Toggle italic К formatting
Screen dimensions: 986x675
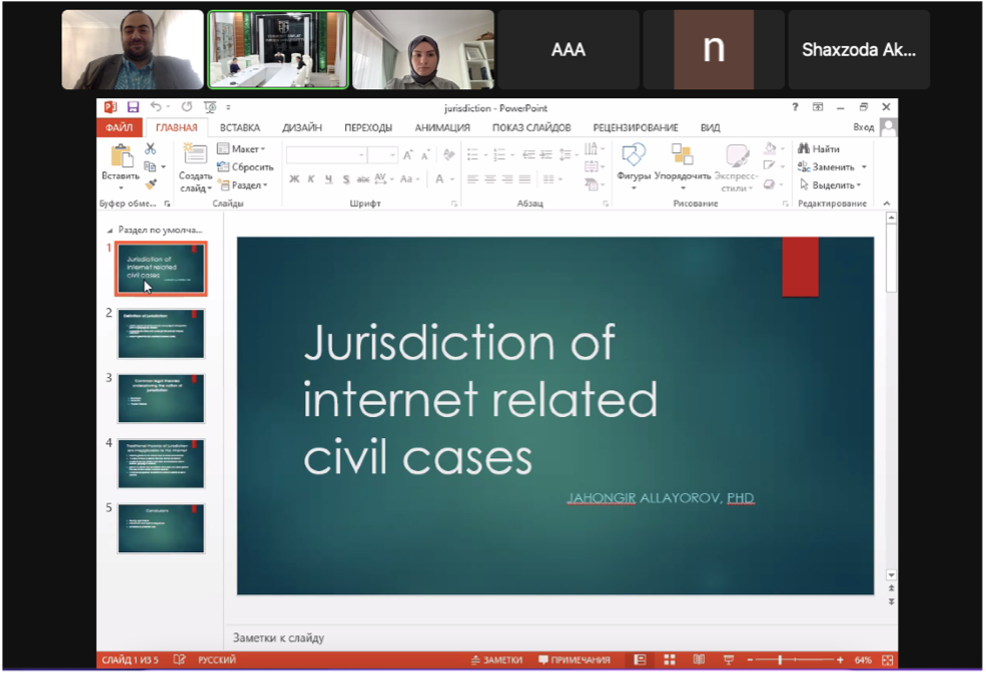(311, 179)
